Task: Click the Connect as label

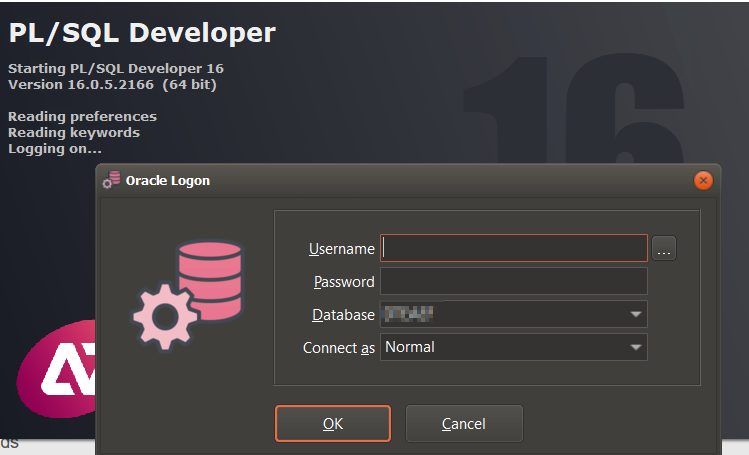Action: pos(339,348)
